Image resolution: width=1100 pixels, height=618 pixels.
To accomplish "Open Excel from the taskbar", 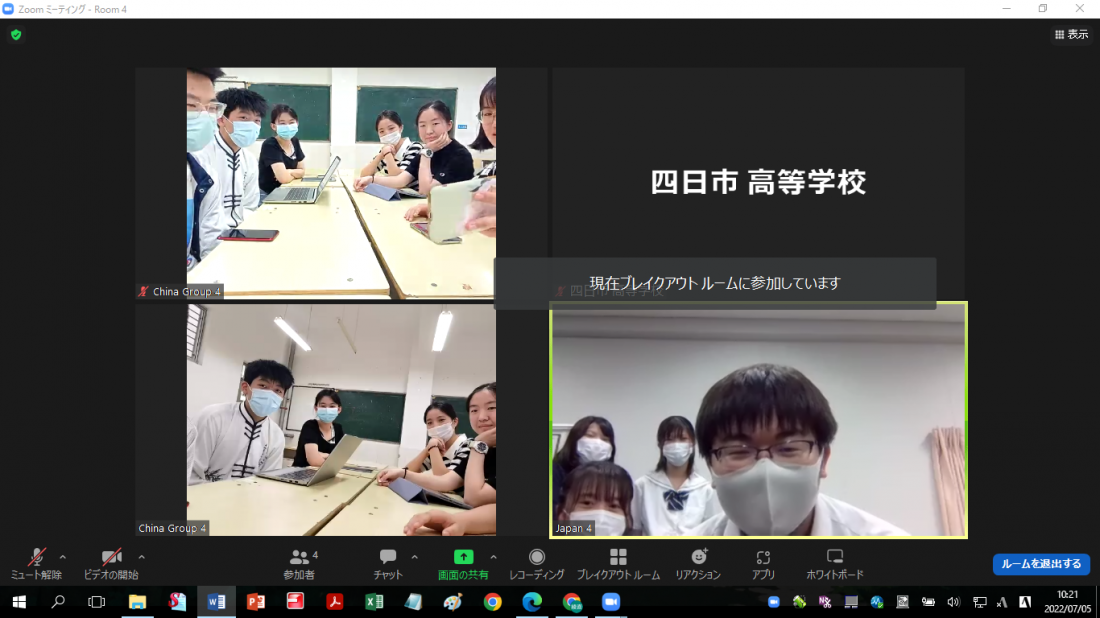I will 374,602.
